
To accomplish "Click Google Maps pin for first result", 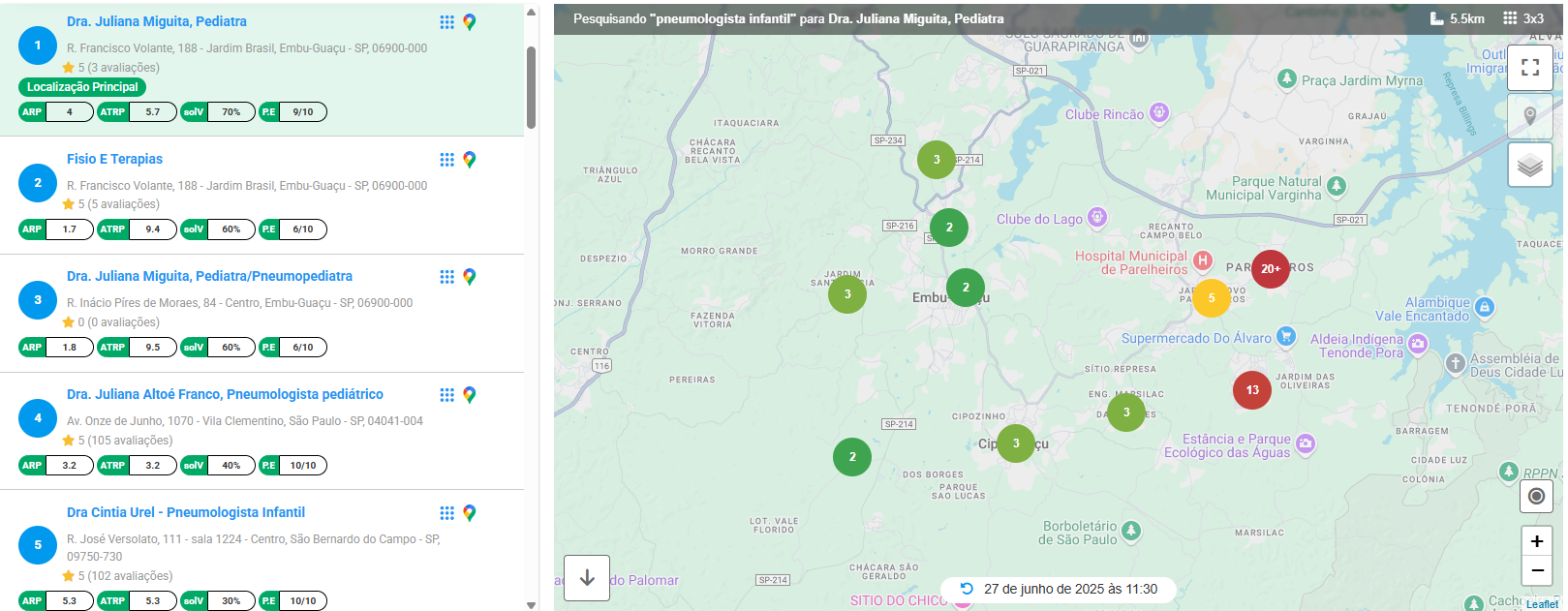I will pyautogui.click(x=470, y=22).
